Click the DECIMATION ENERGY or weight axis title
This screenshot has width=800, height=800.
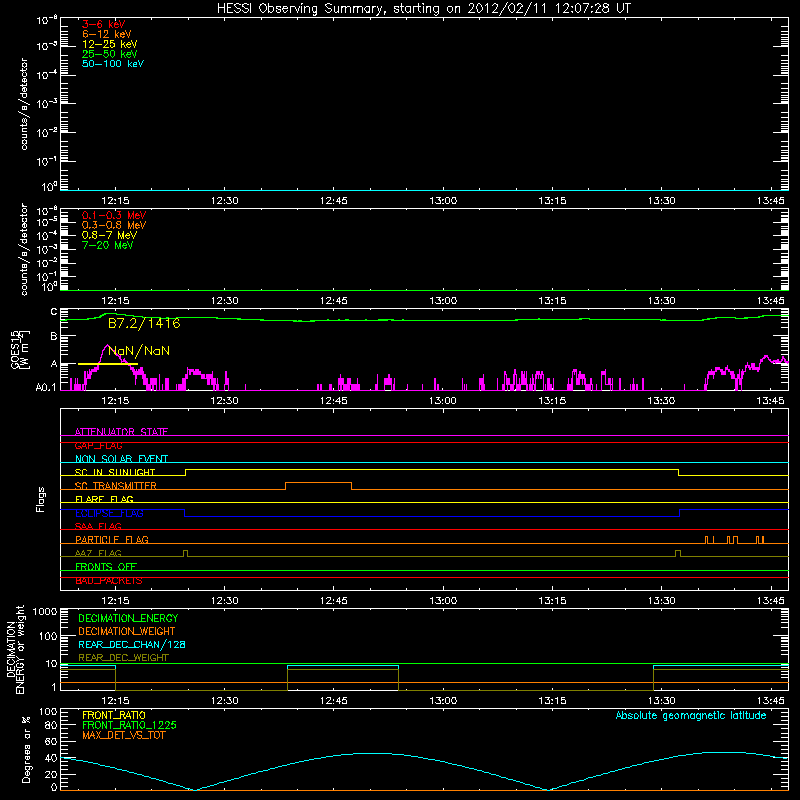point(15,649)
